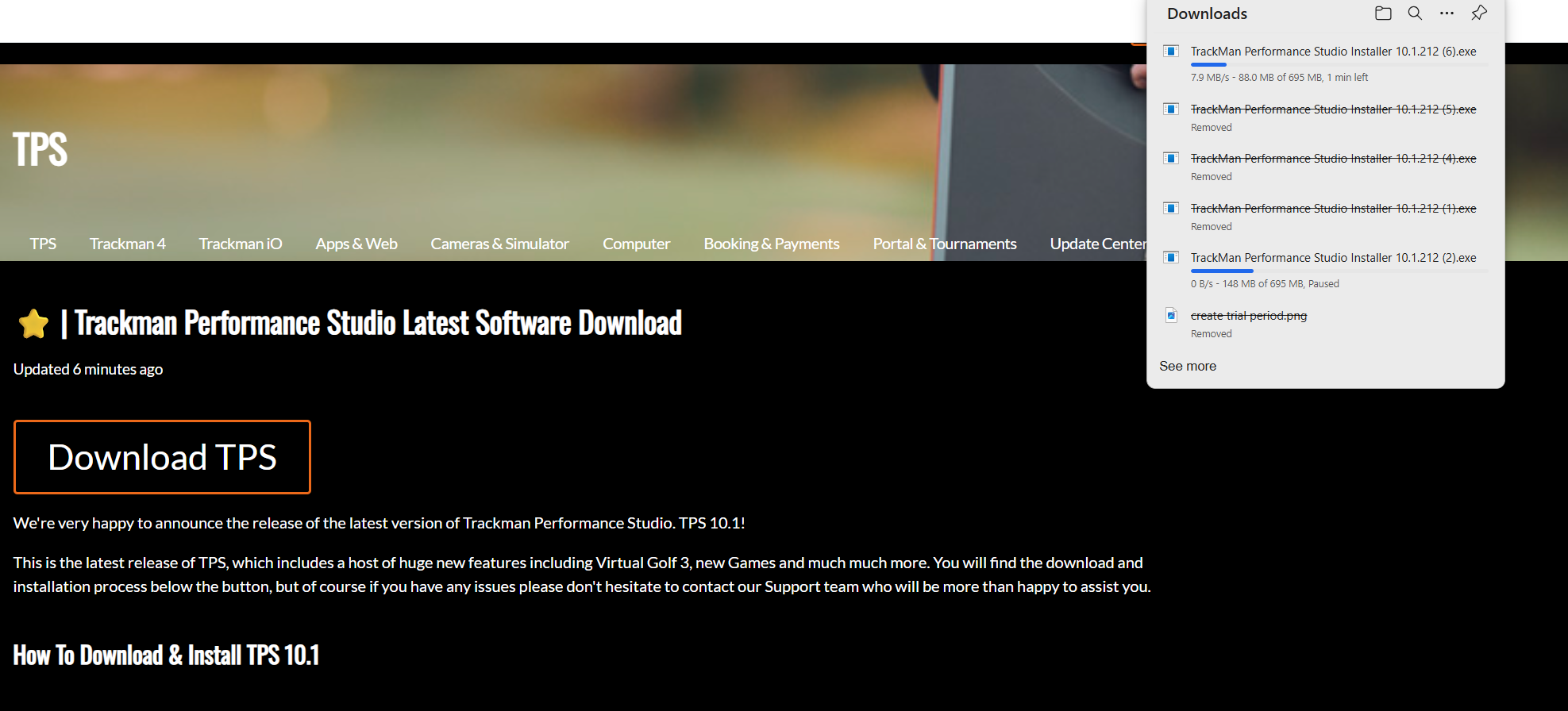The width and height of the screenshot is (1568, 711).
Task: Click file icon of Installer (4).exe
Action: tap(1171, 159)
